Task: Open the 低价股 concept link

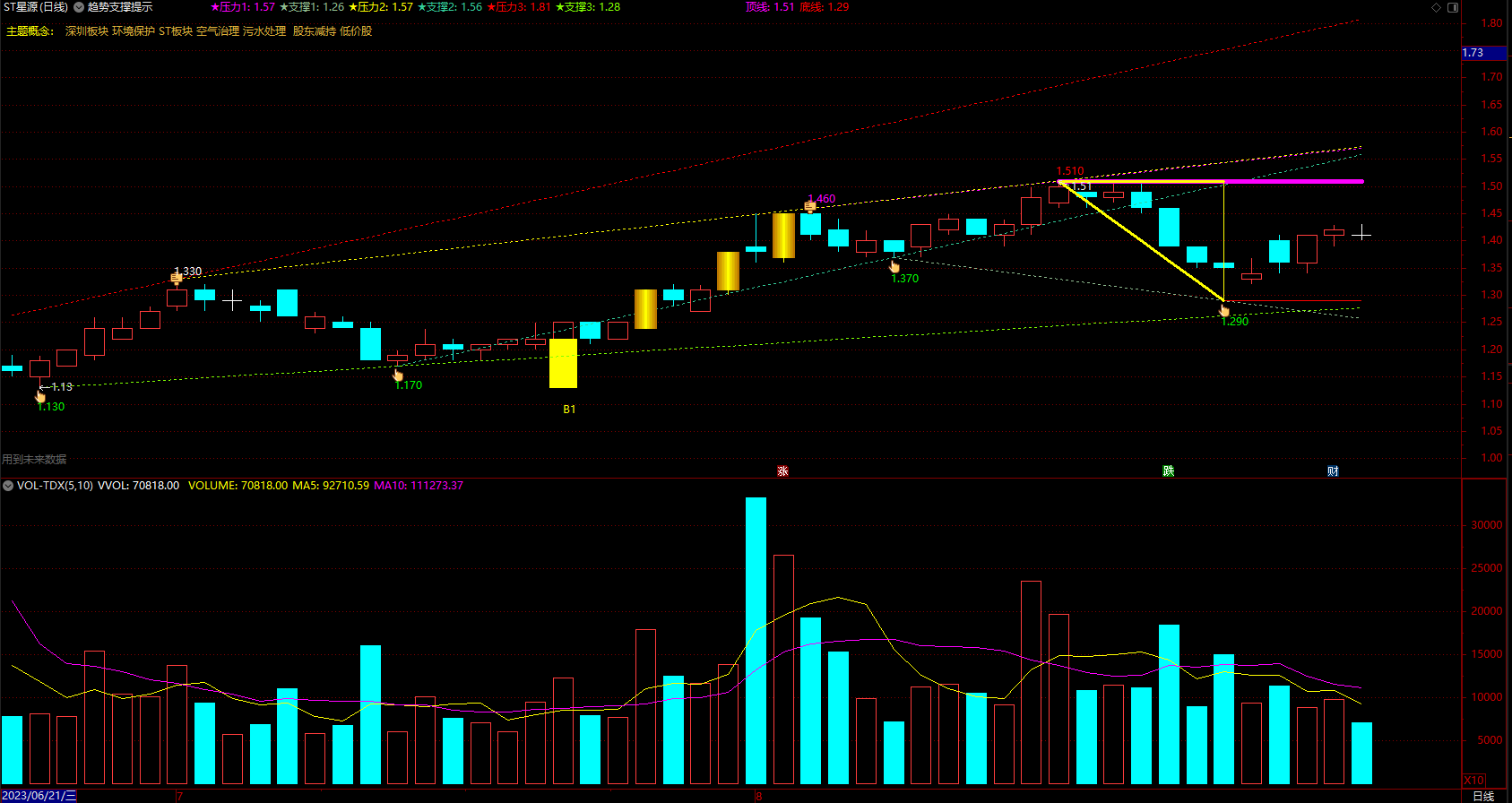Action: click(356, 31)
